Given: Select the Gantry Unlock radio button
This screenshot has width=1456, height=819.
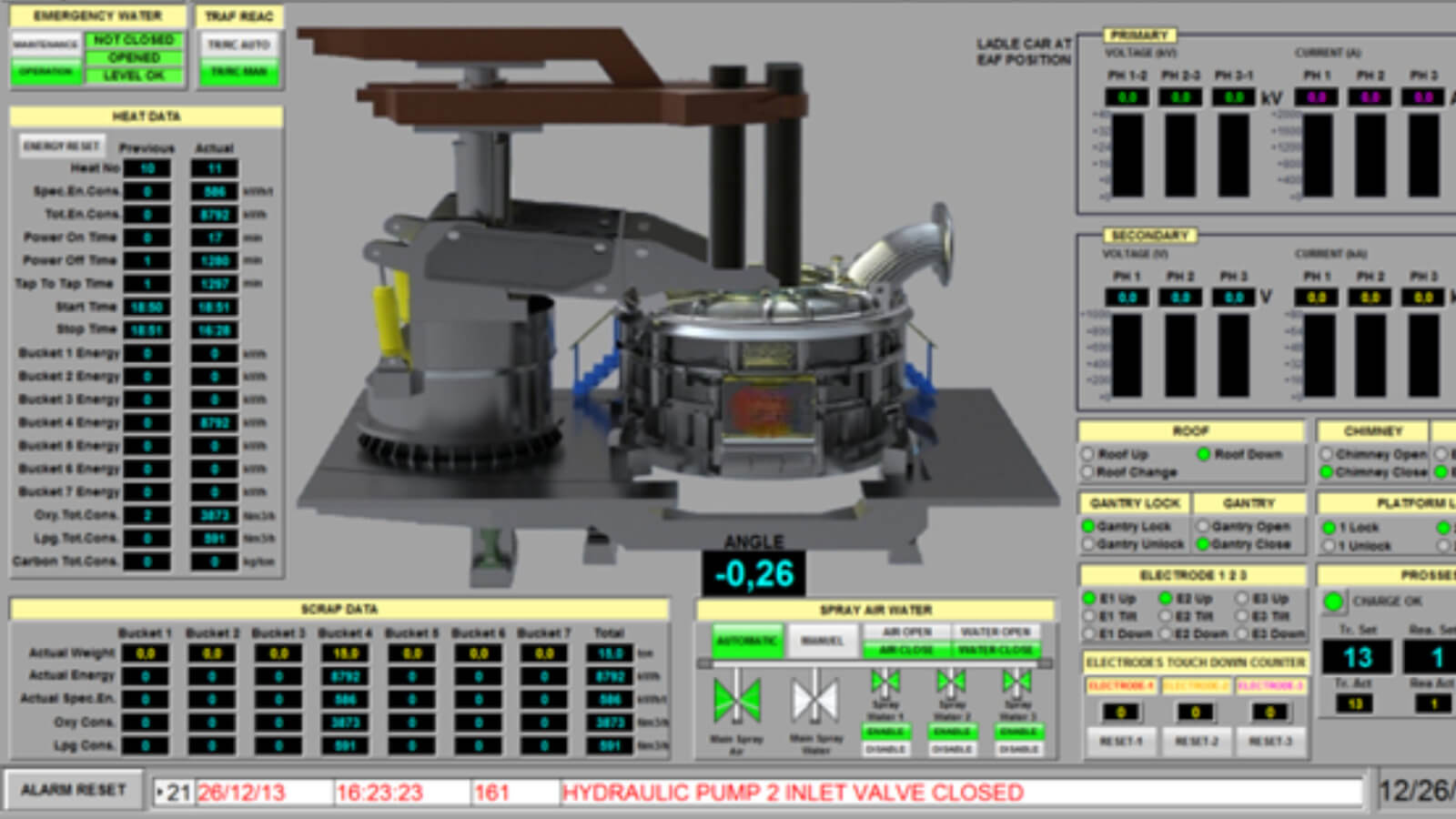Looking at the screenshot, I should point(1088,543).
